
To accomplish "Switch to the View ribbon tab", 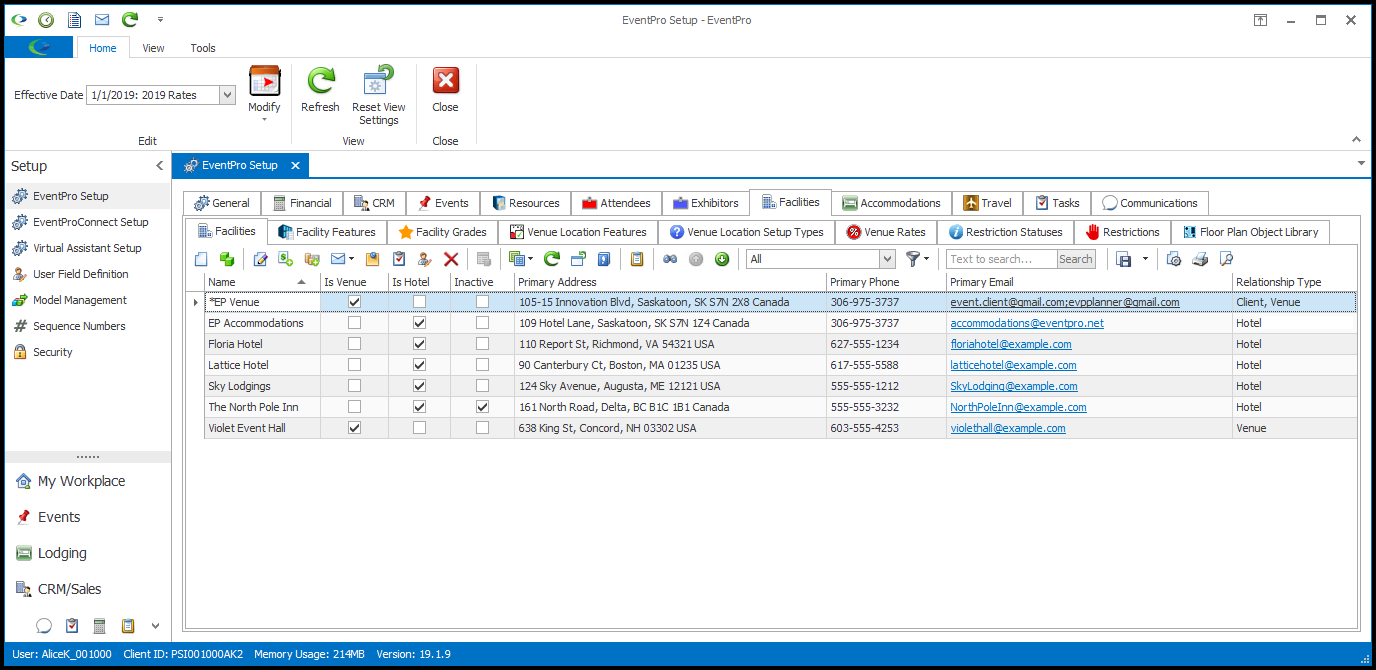I will pyautogui.click(x=153, y=48).
